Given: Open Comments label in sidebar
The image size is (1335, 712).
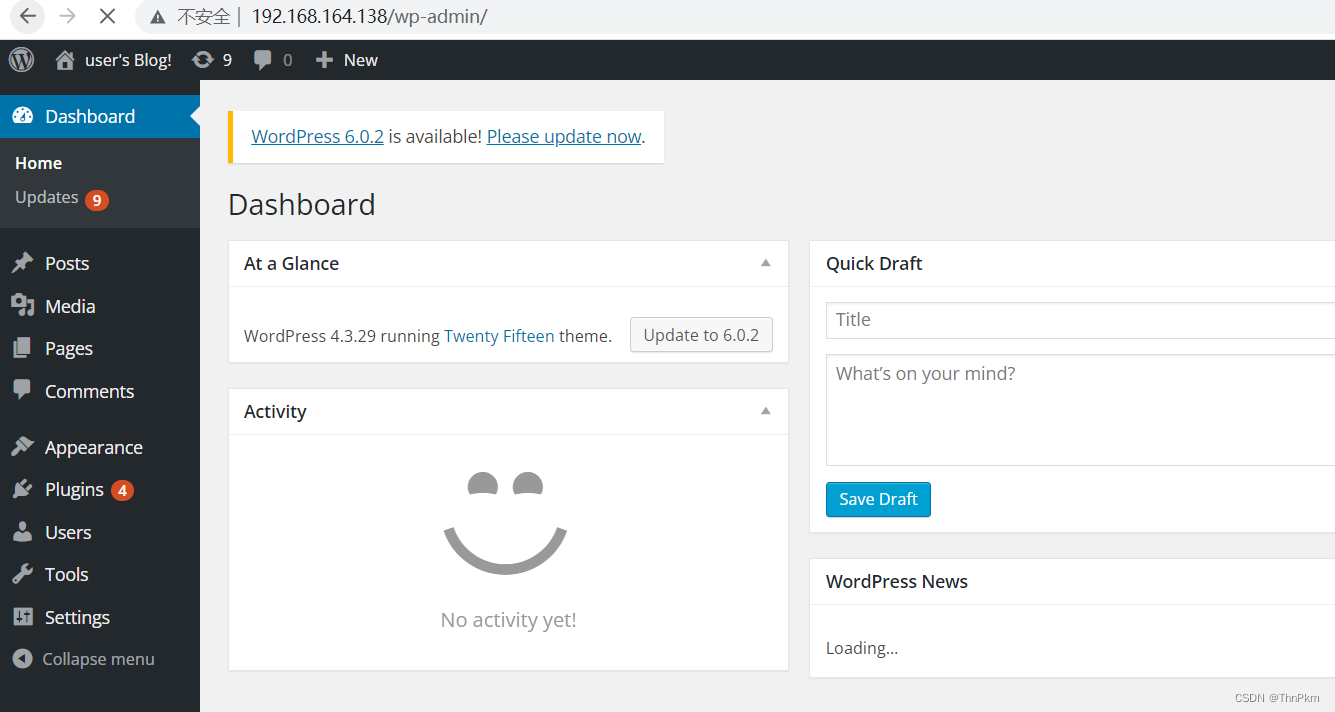Looking at the screenshot, I should [89, 391].
